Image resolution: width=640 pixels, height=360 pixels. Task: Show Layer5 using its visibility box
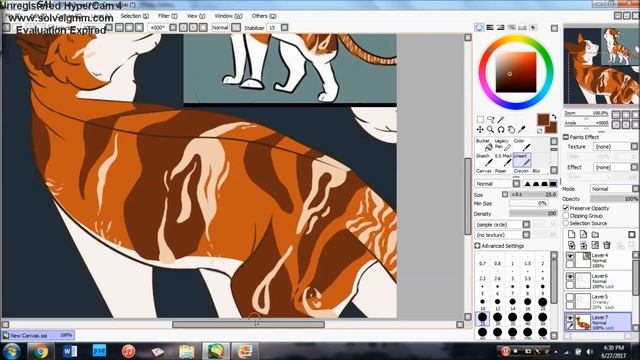click(x=570, y=297)
